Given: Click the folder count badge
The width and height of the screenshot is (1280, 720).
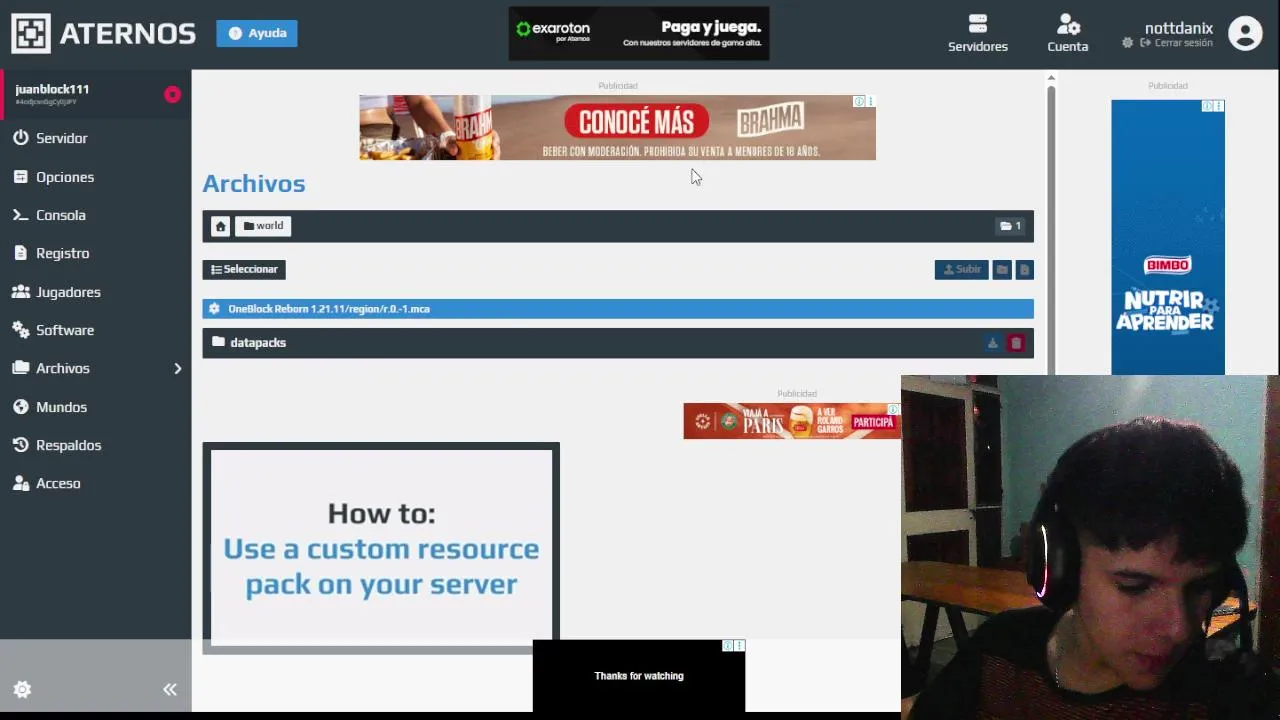Looking at the screenshot, I should coord(1010,226).
